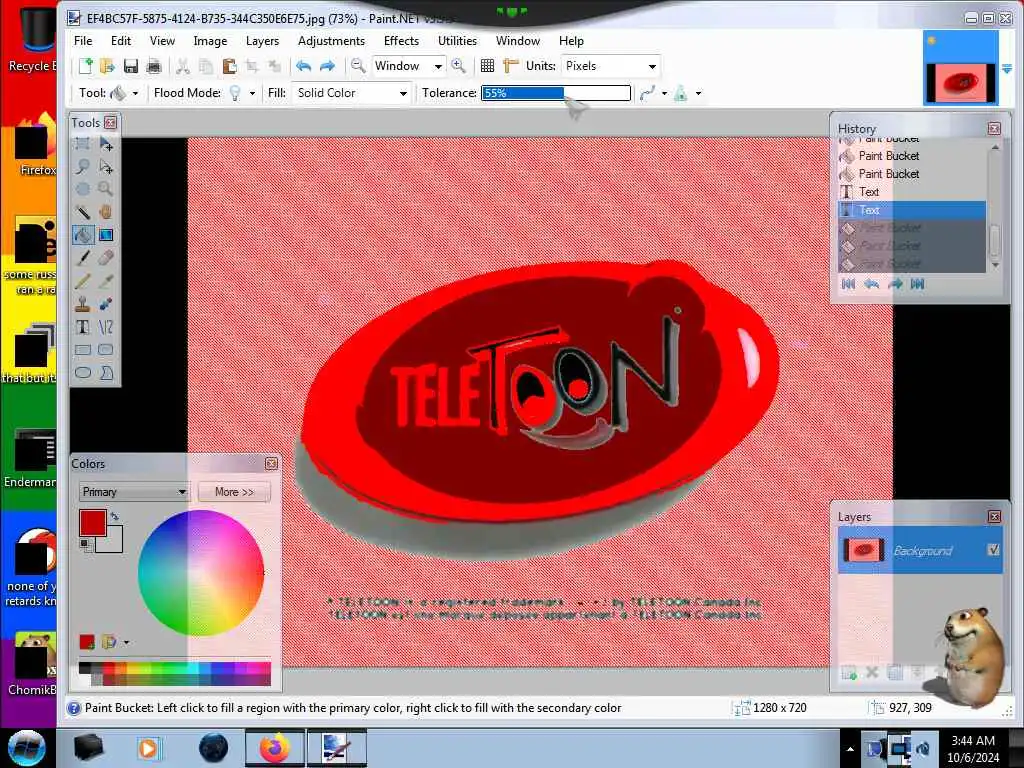Click the Redo arrow in the toolbar

click(x=327, y=66)
